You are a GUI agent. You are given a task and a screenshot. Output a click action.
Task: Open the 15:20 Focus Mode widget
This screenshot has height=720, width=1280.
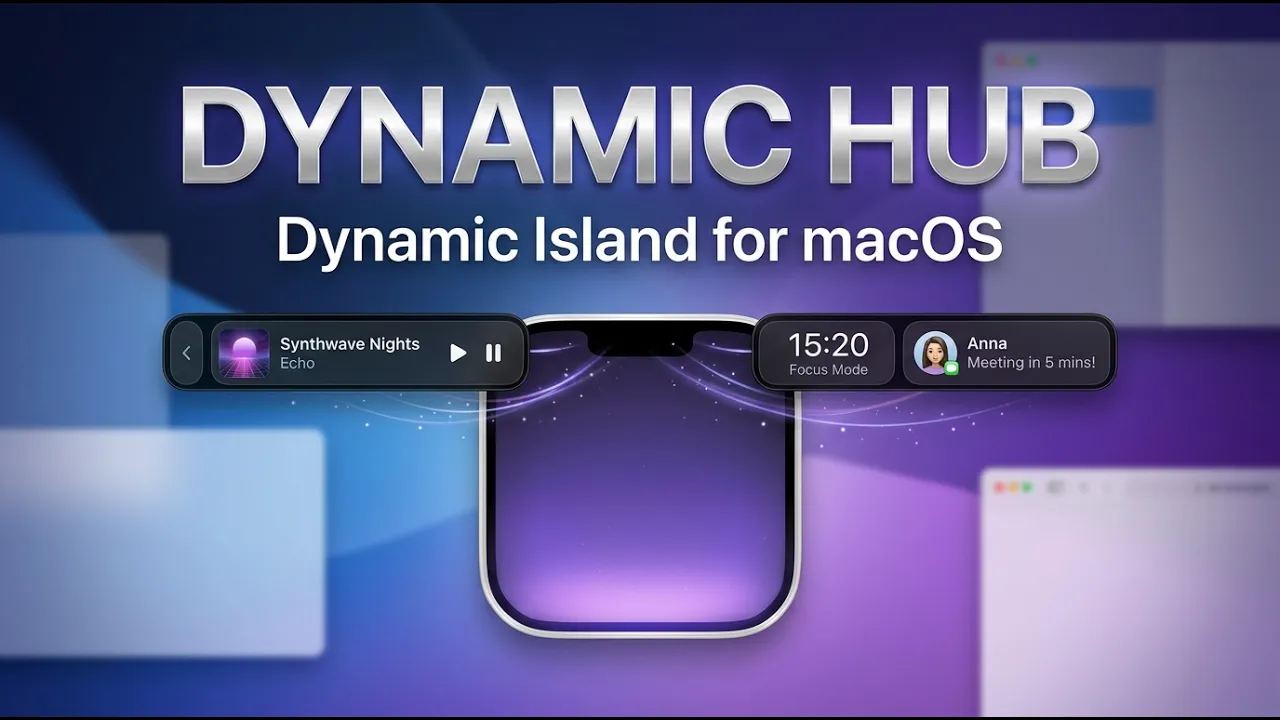(x=828, y=353)
